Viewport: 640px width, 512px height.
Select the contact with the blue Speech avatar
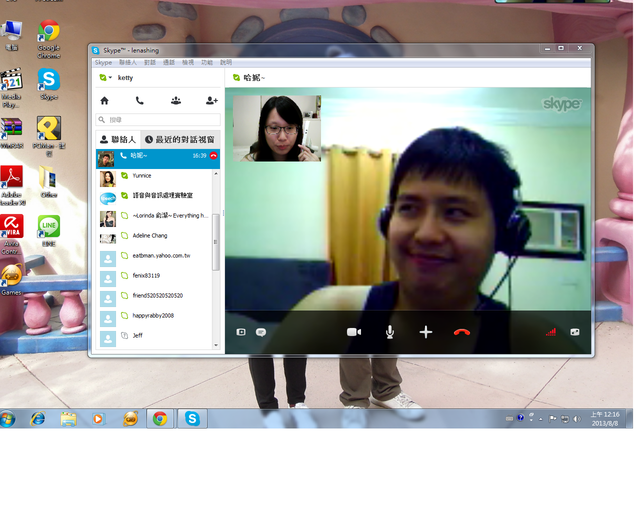pyautogui.click(x=154, y=198)
